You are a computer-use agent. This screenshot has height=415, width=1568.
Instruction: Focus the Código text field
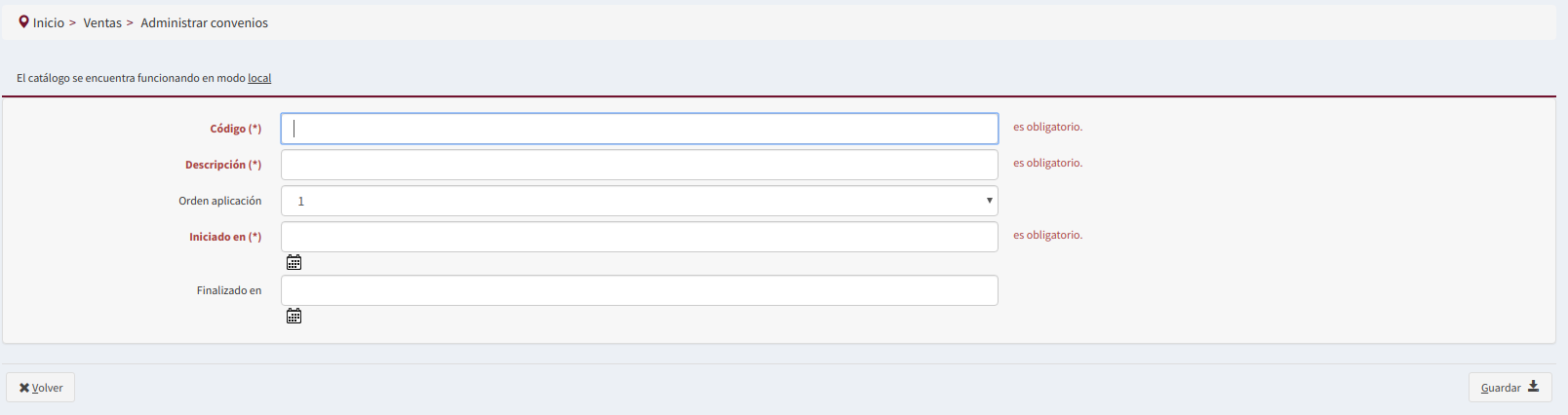(x=640, y=129)
